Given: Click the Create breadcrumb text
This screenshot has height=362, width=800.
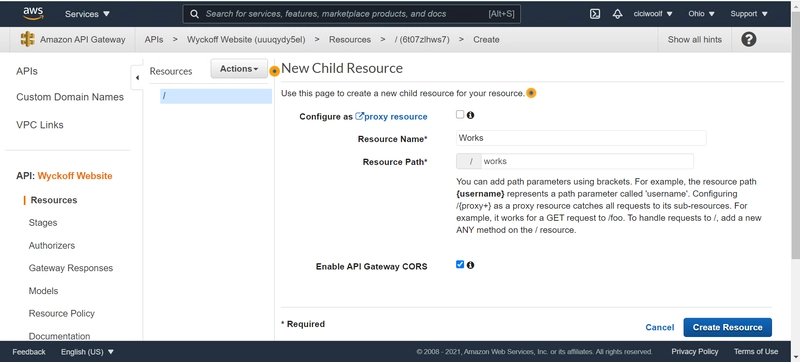Looking at the screenshot, I should pos(486,39).
